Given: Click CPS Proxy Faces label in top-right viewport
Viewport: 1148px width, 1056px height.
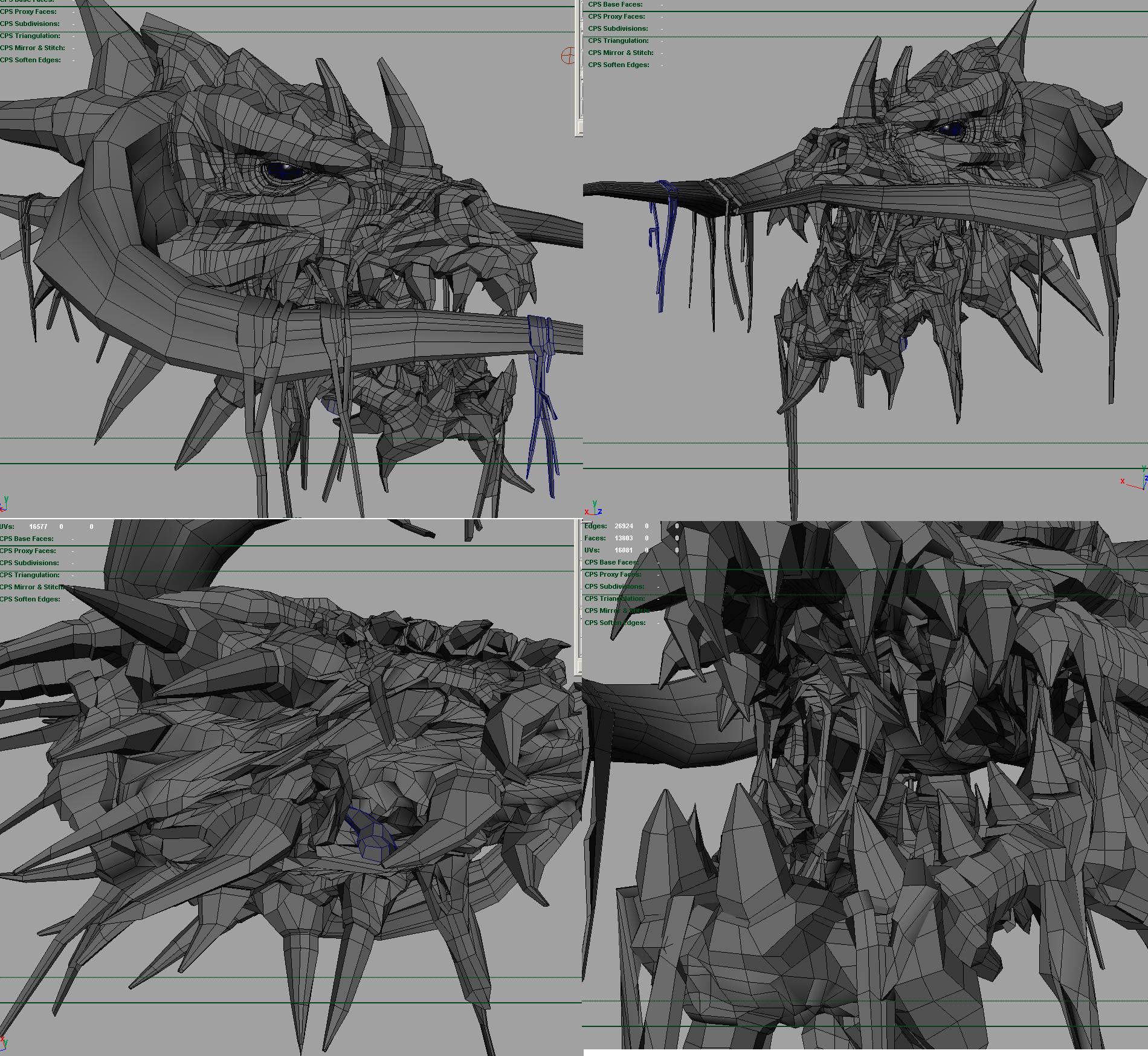Looking at the screenshot, I should (x=616, y=16).
